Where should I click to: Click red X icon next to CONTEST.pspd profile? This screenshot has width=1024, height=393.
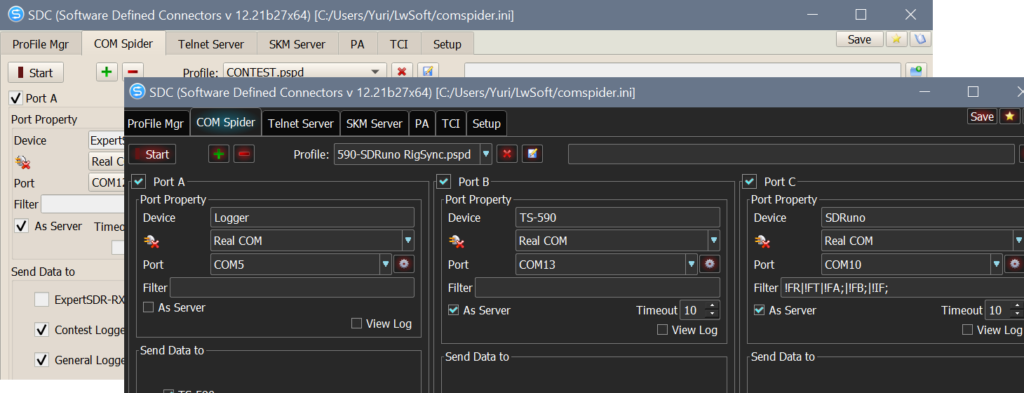[x=402, y=72]
